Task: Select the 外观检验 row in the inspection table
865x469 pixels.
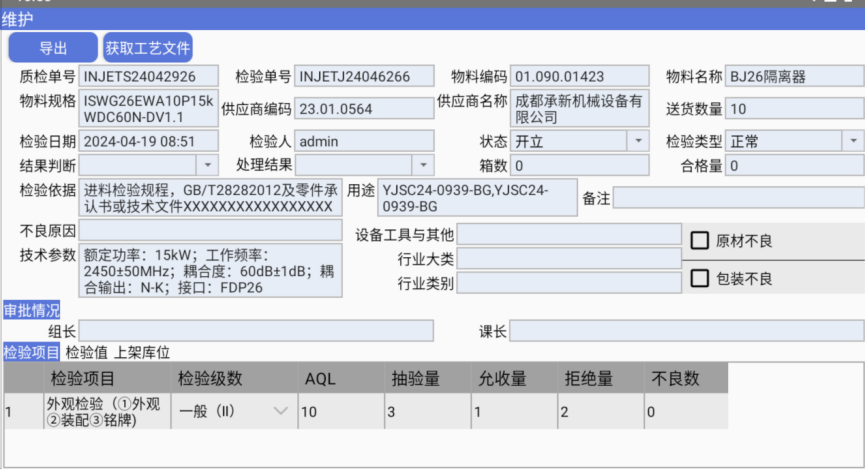Action: tap(103, 411)
